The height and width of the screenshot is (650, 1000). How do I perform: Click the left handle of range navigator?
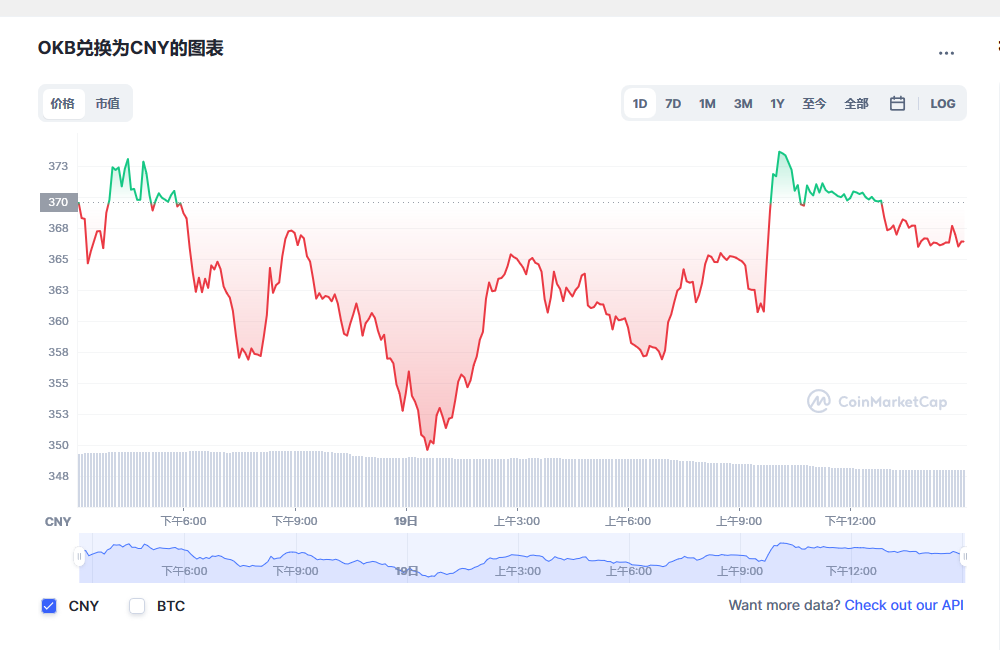coord(79,557)
